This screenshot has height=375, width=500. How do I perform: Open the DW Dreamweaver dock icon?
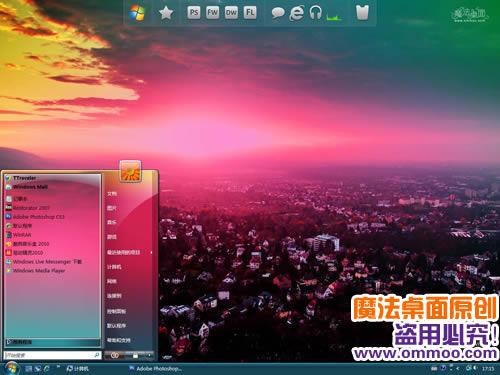pyautogui.click(x=231, y=13)
